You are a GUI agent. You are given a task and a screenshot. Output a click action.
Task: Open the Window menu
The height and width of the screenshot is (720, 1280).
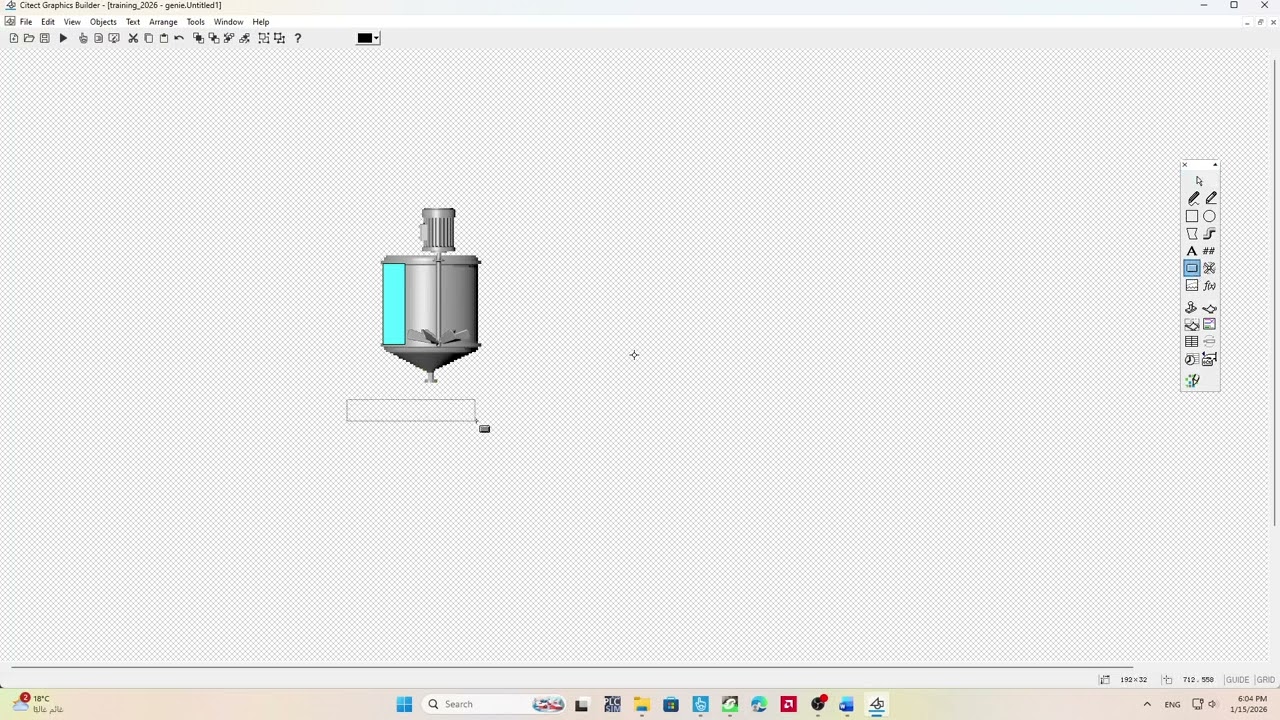click(x=228, y=22)
